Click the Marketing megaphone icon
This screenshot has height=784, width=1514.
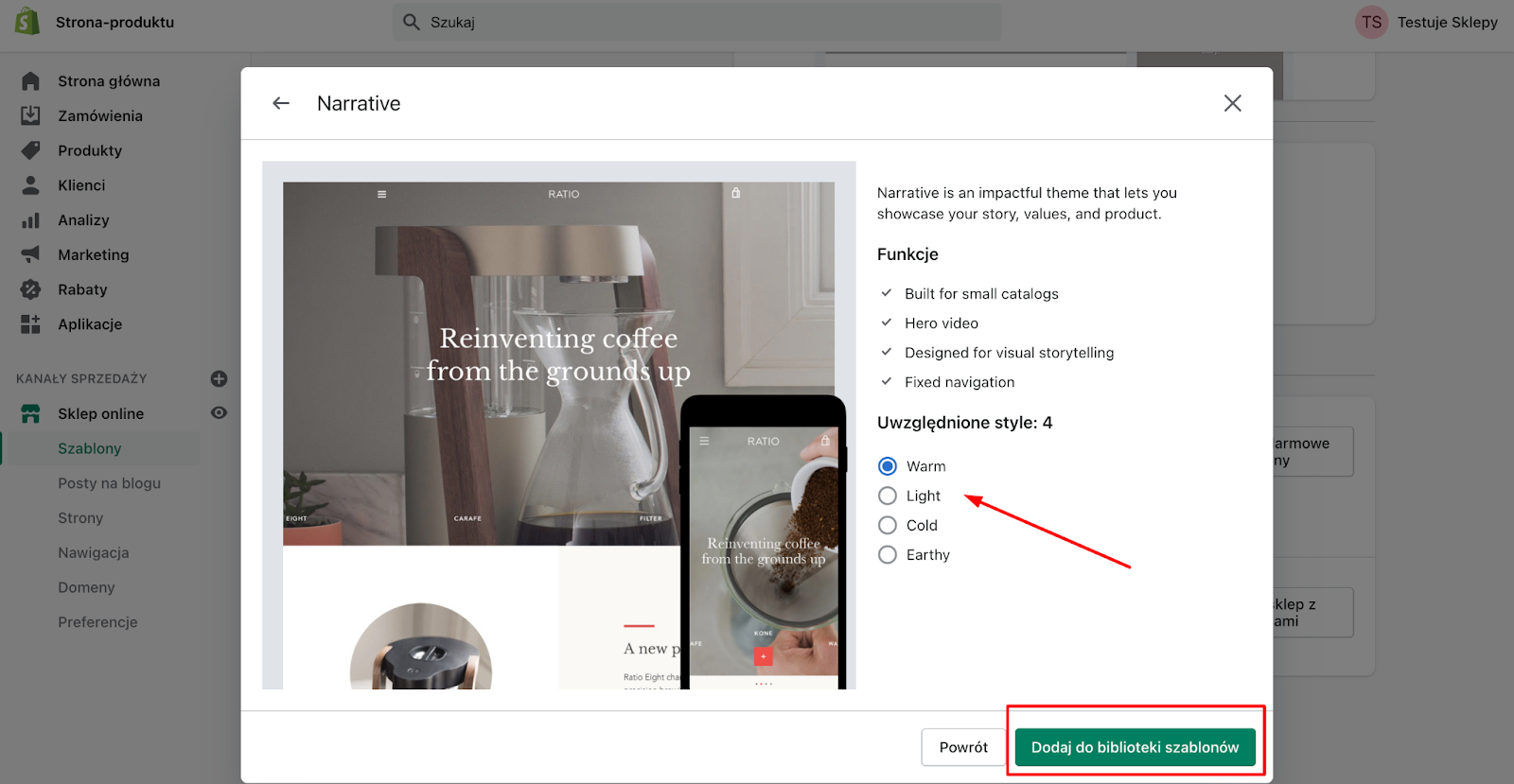point(30,254)
